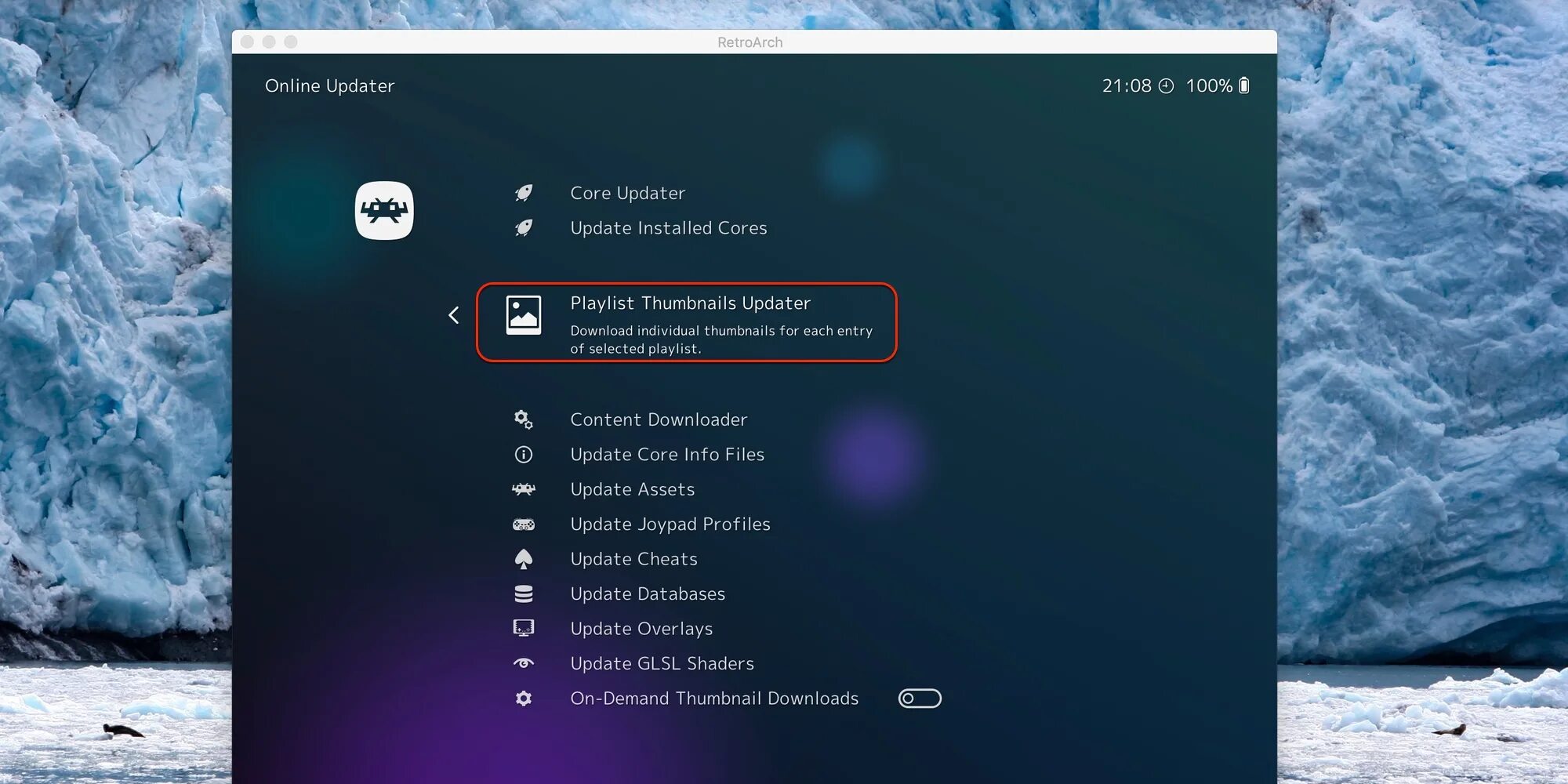Open Playlist Thumbnails Updater
The height and width of the screenshot is (784, 1568).
coord(691,303)
